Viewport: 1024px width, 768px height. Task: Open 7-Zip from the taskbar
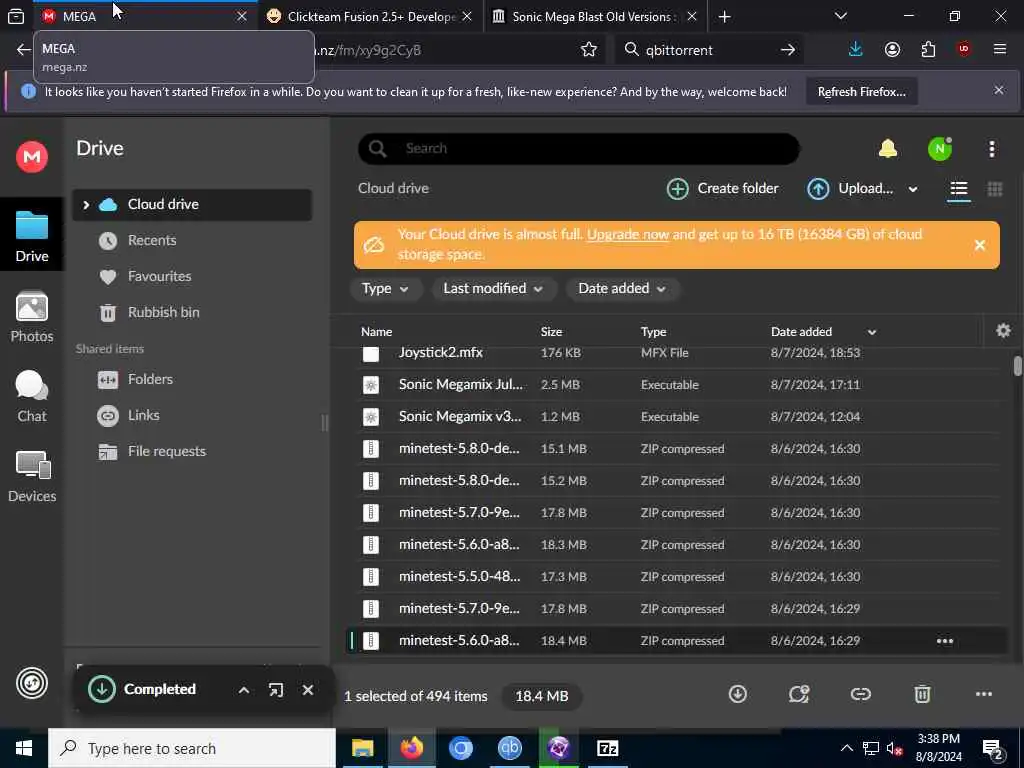point(607,748)
